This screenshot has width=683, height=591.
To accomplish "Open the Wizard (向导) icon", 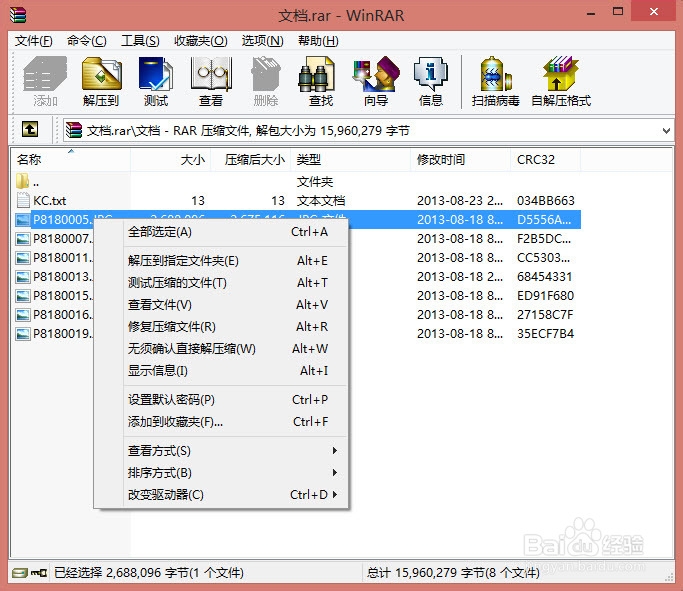I will click(375, 81).
